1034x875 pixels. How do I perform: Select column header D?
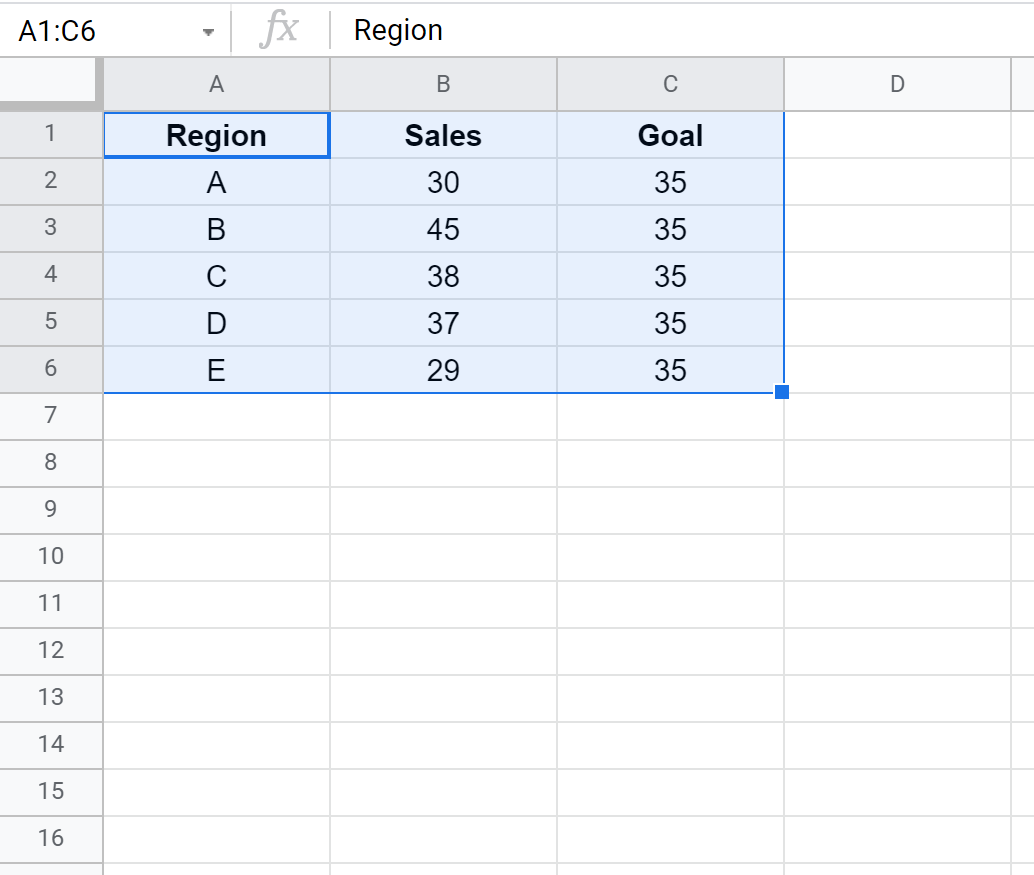point(897,83)
